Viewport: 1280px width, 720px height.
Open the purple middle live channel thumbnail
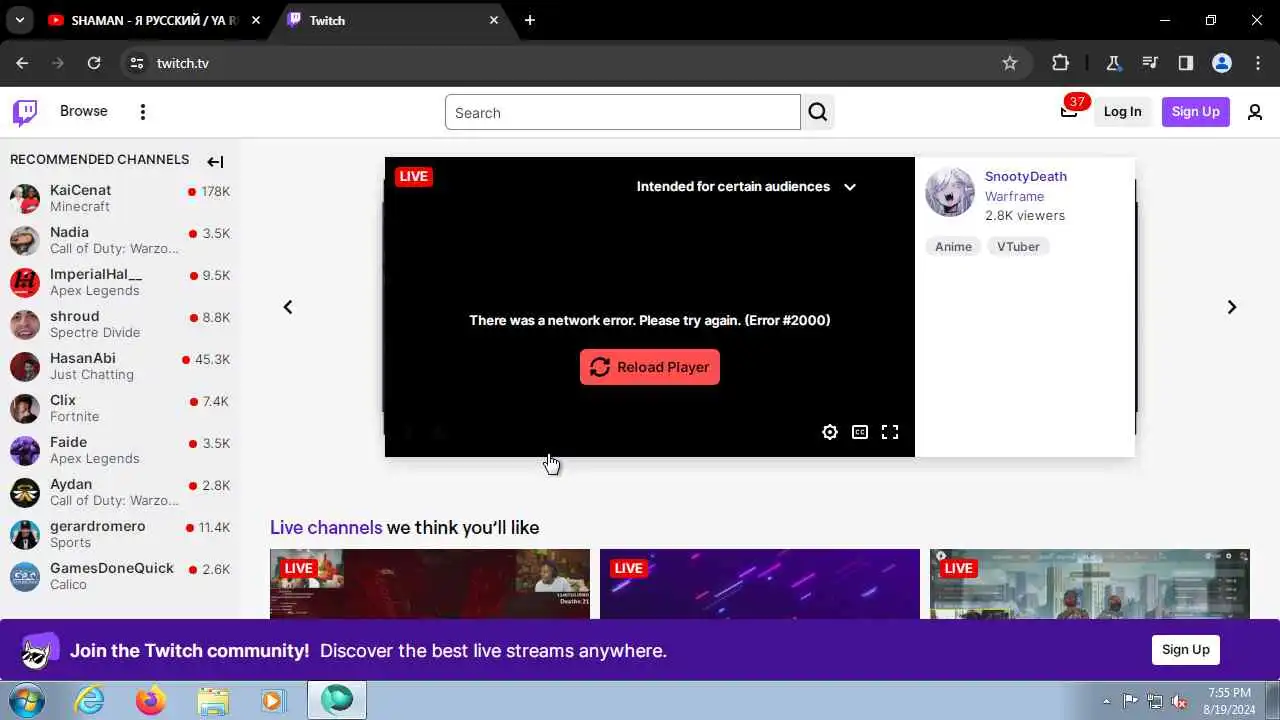[x=760, y=584]
